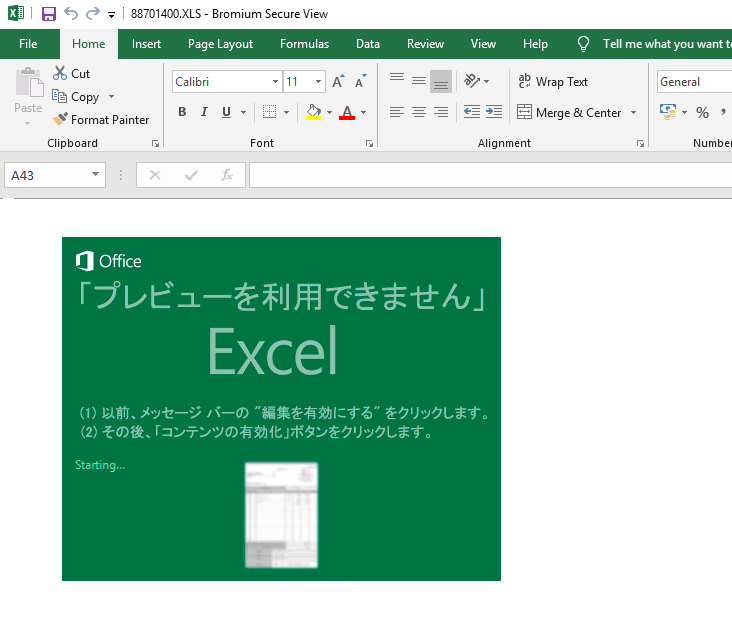Viewport: 732px width, 641px height.
Task: Redo the last action
Action: (93, 14)
